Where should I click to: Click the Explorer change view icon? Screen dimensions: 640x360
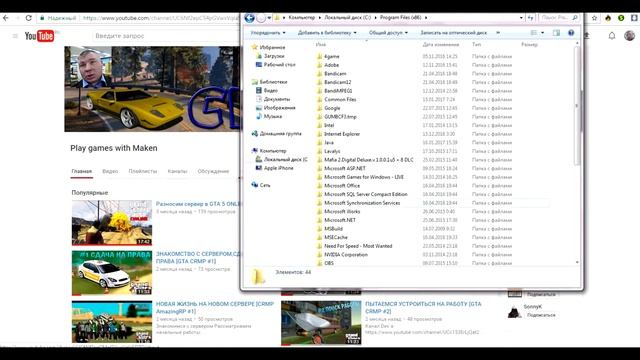click(533, 33)
